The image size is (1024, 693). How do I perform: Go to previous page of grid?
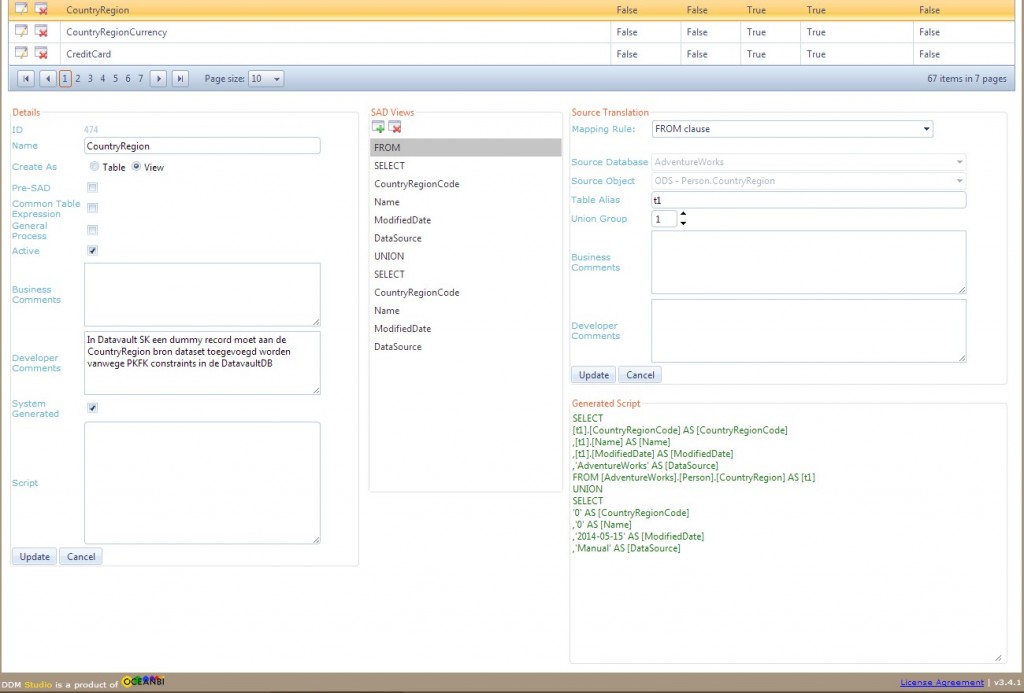click(48, 78)
